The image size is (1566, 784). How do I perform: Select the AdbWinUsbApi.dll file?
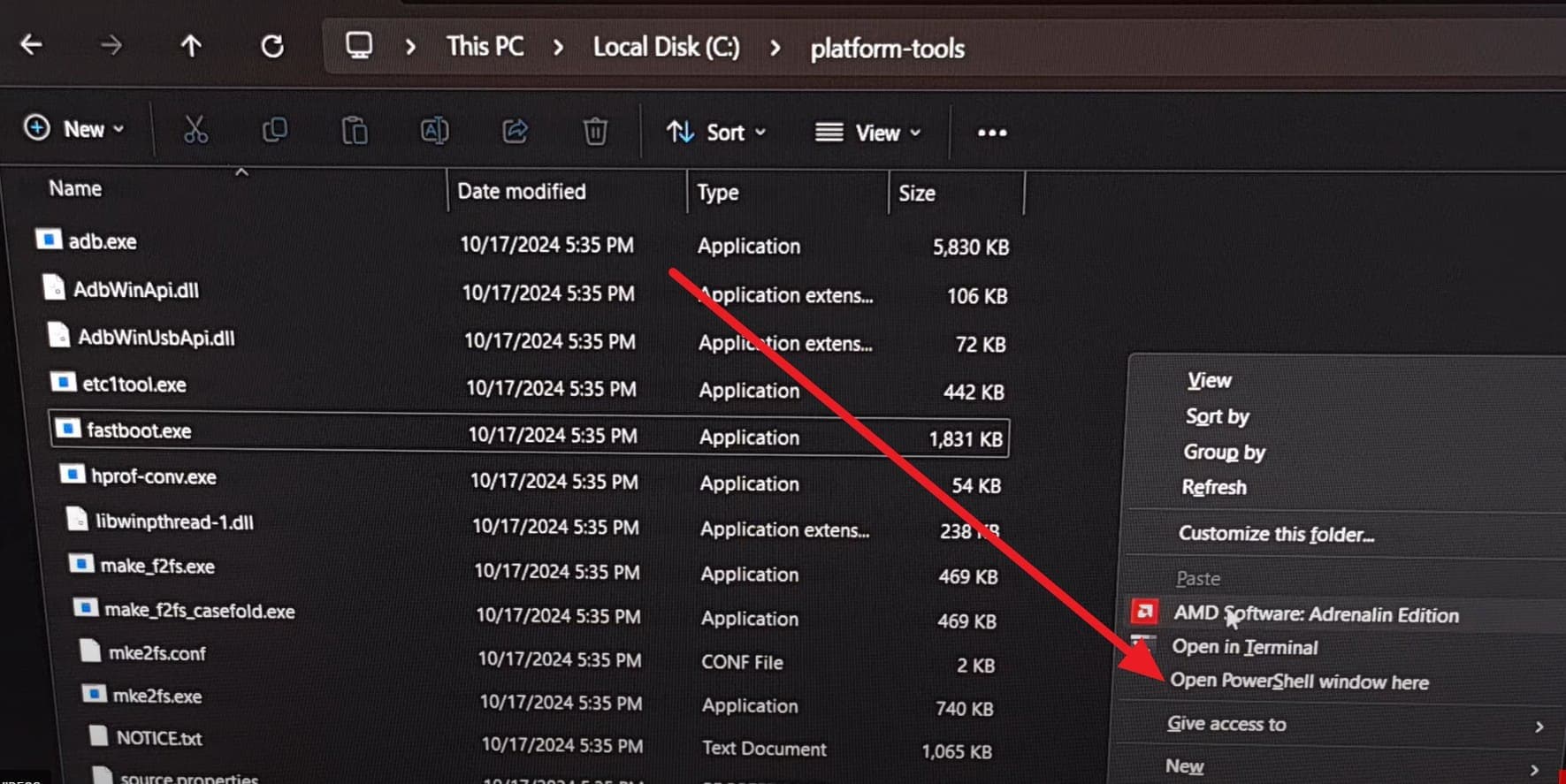click(157, 338)
